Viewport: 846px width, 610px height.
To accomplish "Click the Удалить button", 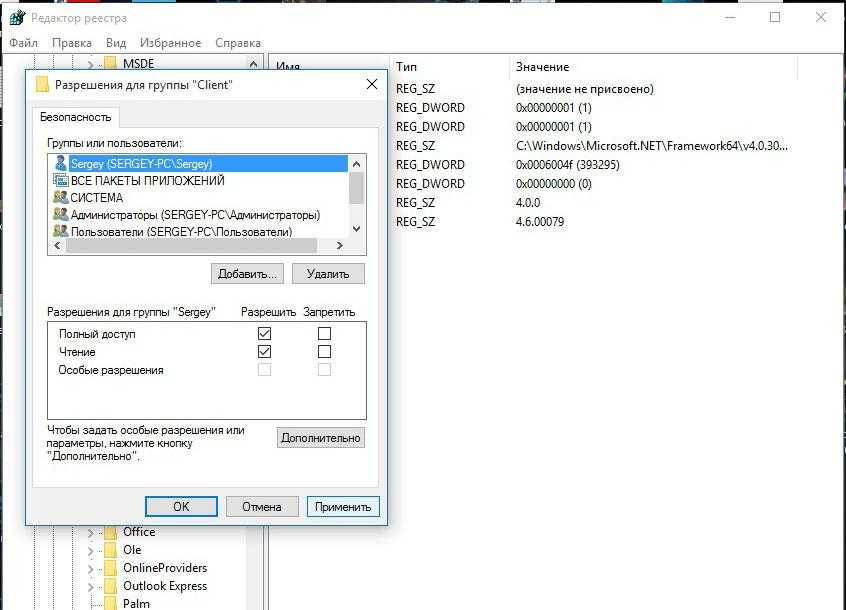I will pyautogui.click(x=328, y=274).
